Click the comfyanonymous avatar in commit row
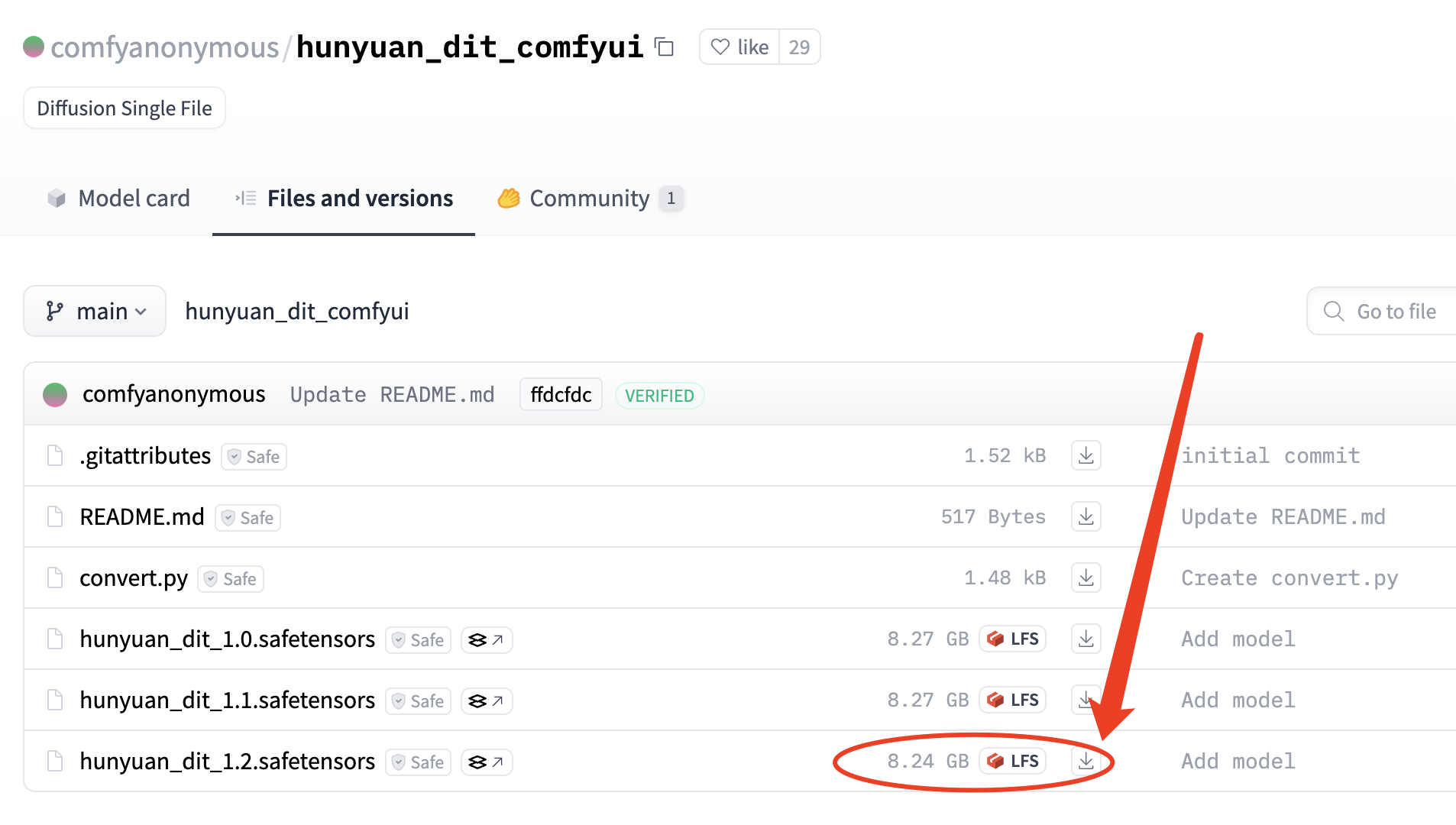The width and height of the screenshot is (1456, 825). pos(55,395)
